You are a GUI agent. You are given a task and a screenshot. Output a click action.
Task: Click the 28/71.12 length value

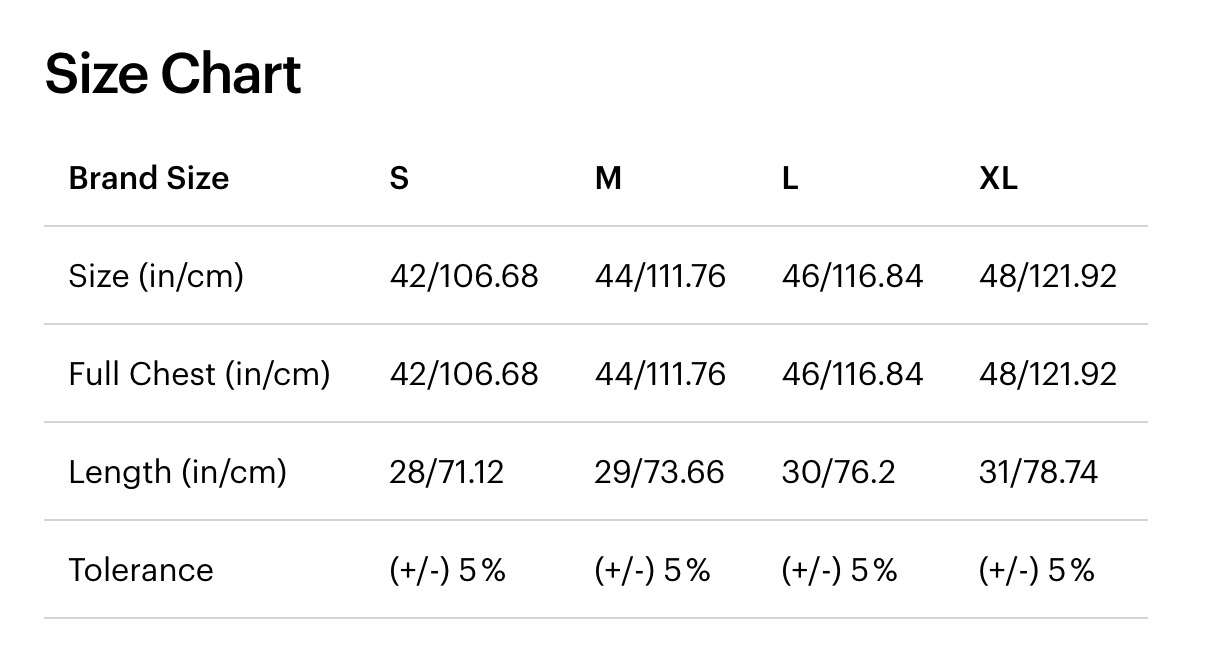click(x=446, y=472)
